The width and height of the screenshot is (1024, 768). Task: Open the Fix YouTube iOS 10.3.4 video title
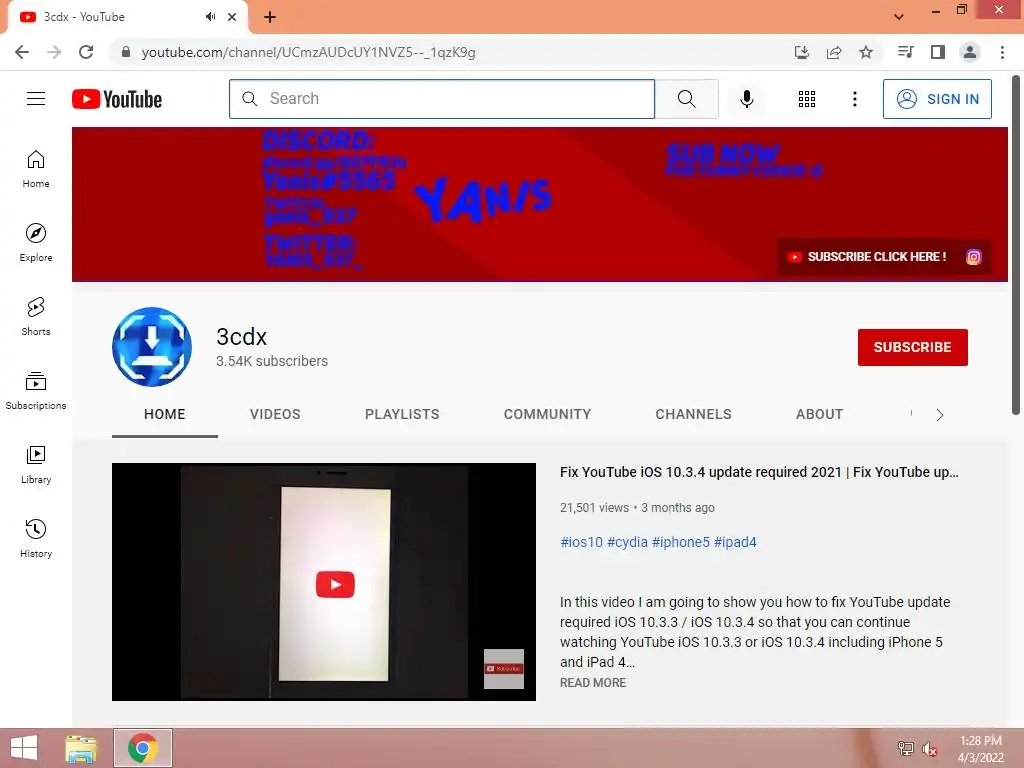pos(759,472)
